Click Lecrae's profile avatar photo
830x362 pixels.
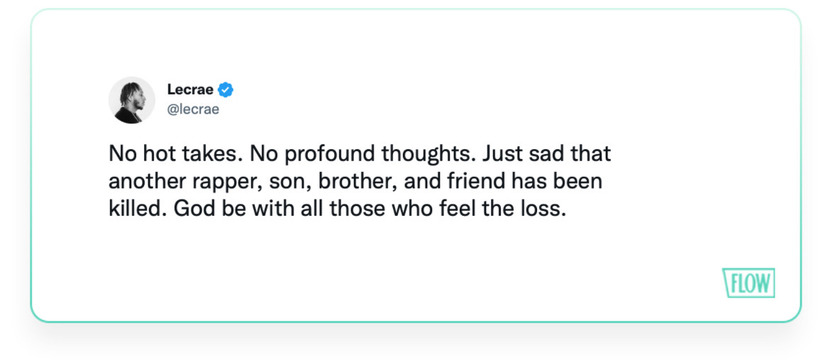[131, 100]
